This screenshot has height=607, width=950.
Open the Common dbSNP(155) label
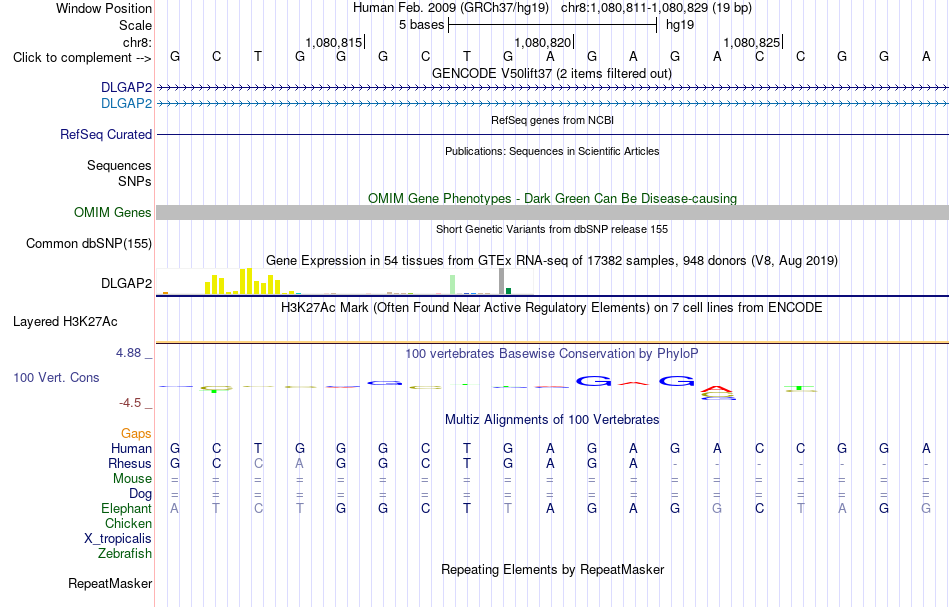point(88,244)
